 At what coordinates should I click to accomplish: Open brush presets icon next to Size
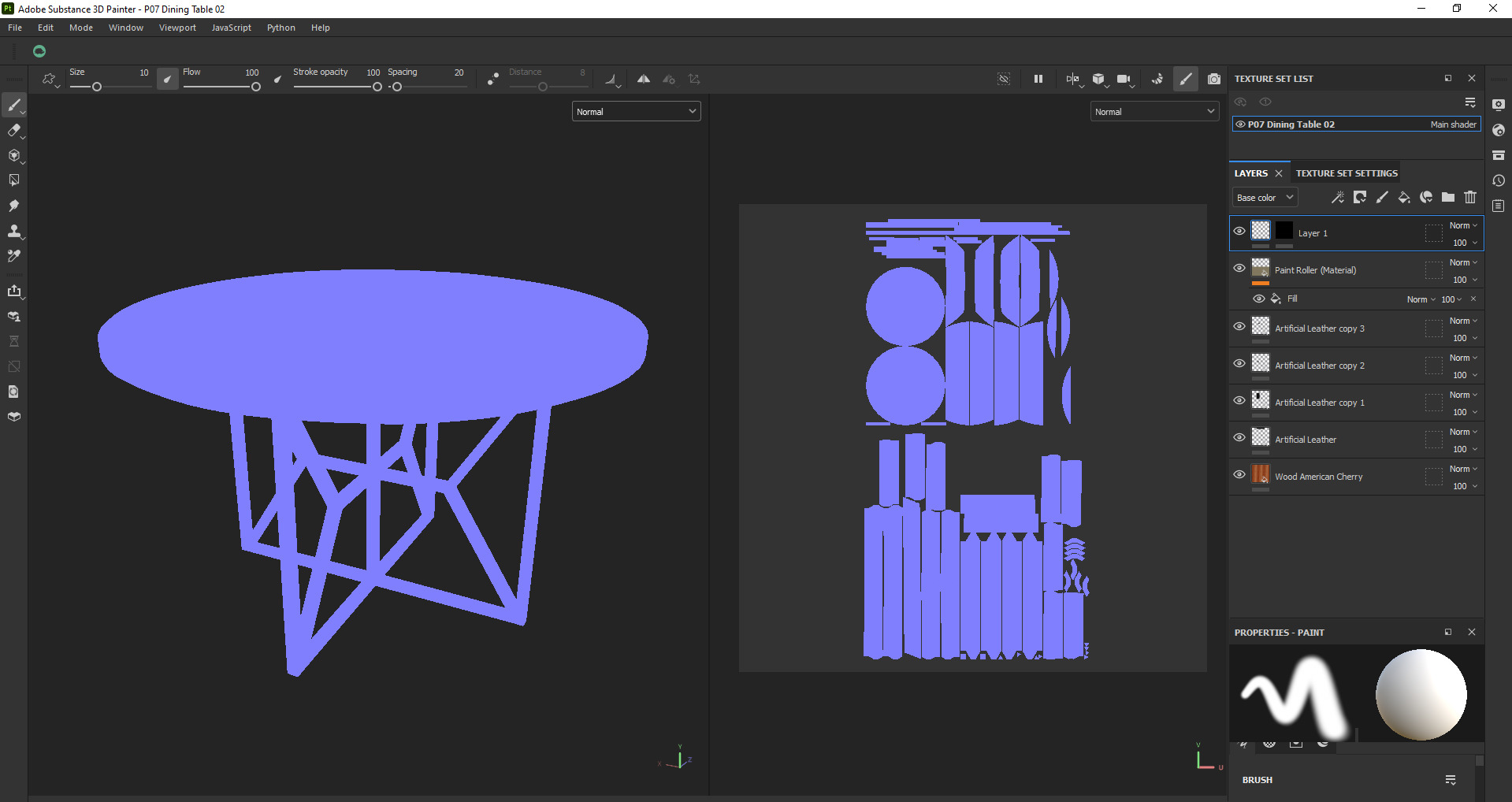click(50, 79)
